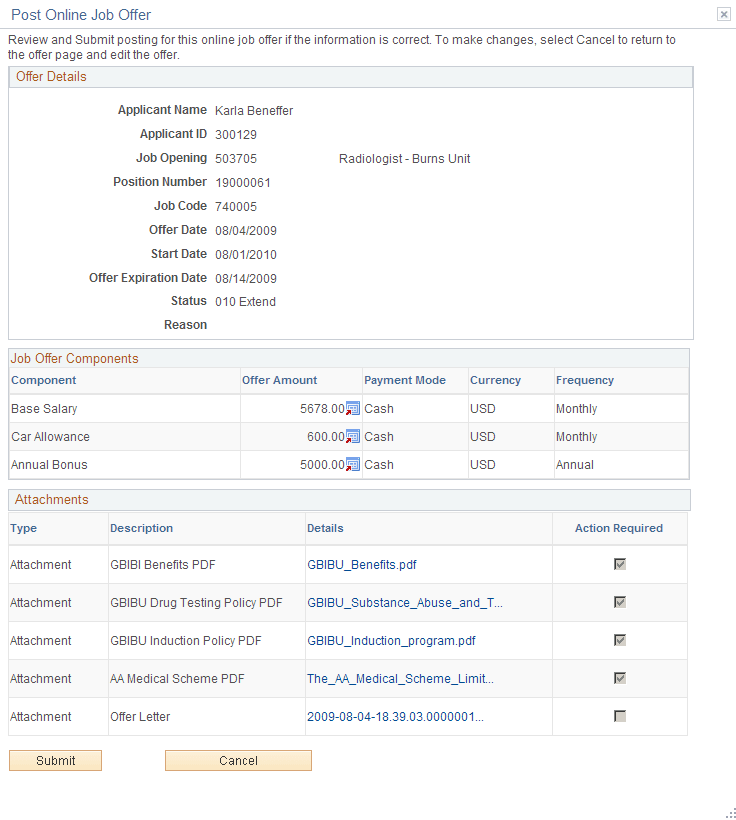View the GBIBU_Induction_program.pdf attachment

(390, 640)
